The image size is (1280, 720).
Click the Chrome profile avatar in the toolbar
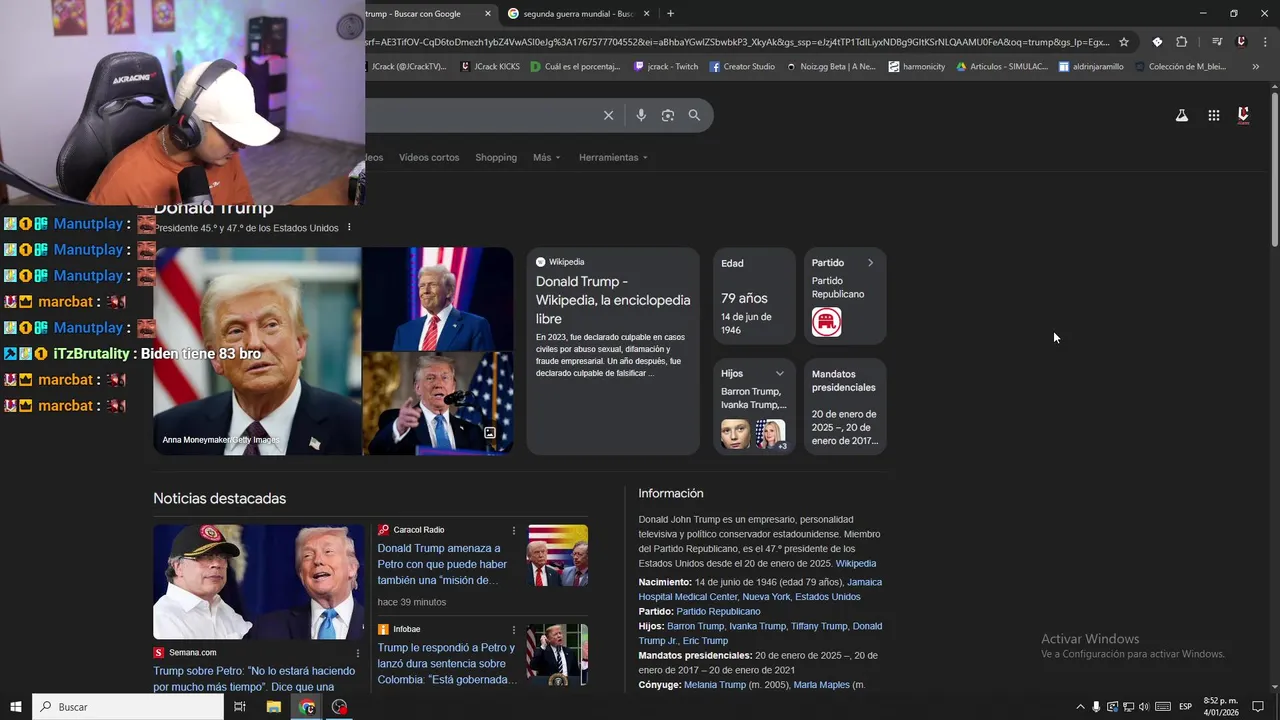[x=1241, y=42]
